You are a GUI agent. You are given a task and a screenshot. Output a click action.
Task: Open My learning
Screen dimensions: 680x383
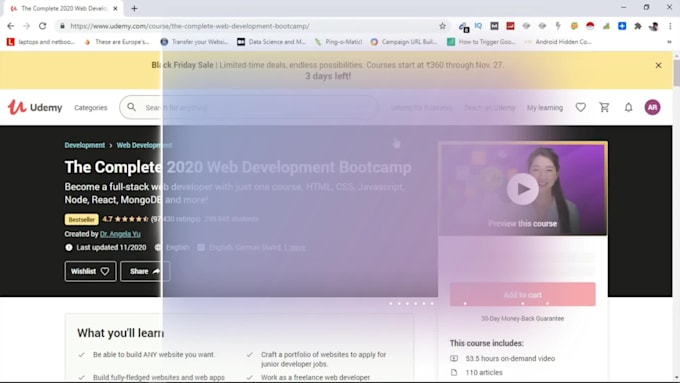545,108
